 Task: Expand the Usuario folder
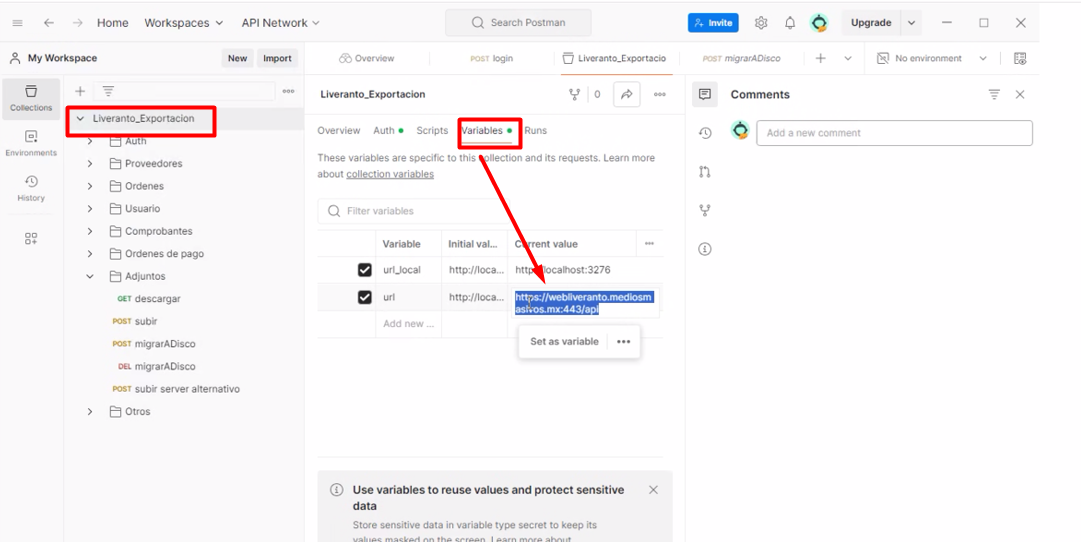(x=90, y=209)
